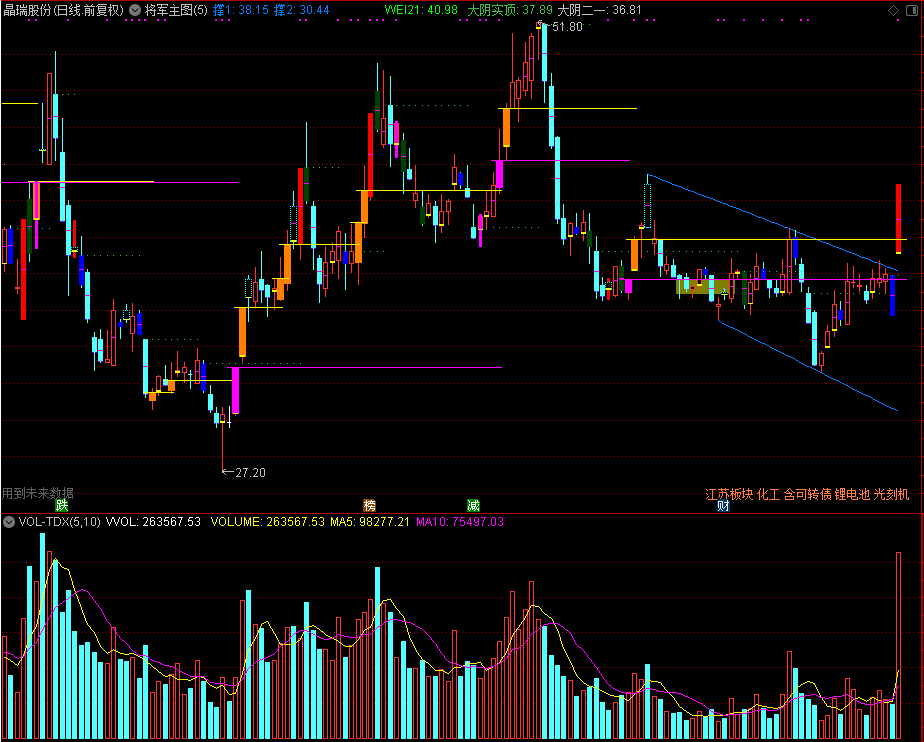
Task: Click the 27.20 low price label
Action: pos(250,473)
